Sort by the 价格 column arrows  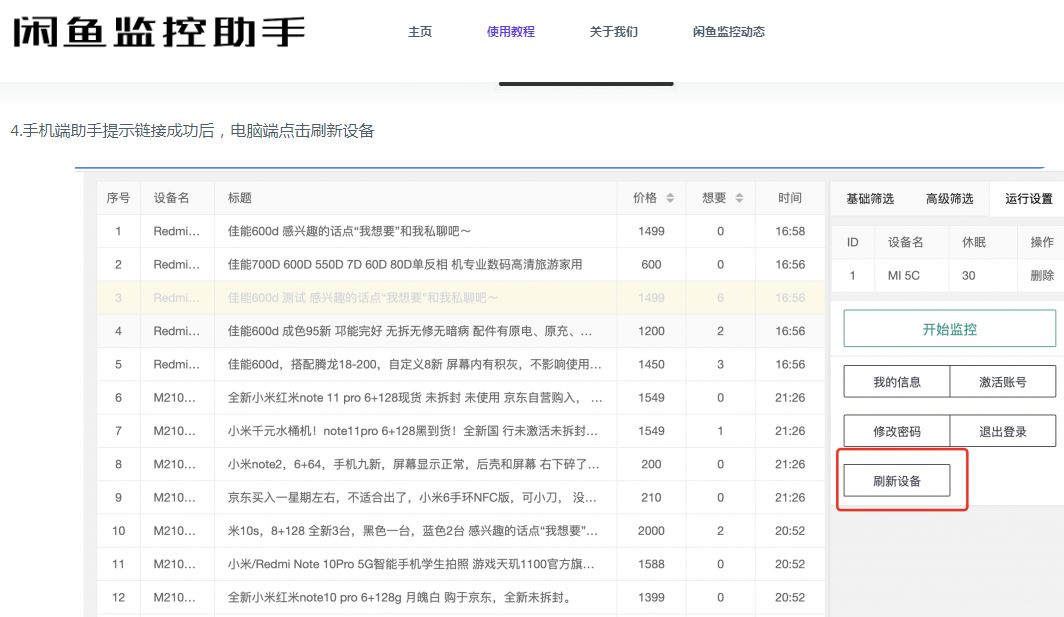pyautogui.click(x=670, y=198)
